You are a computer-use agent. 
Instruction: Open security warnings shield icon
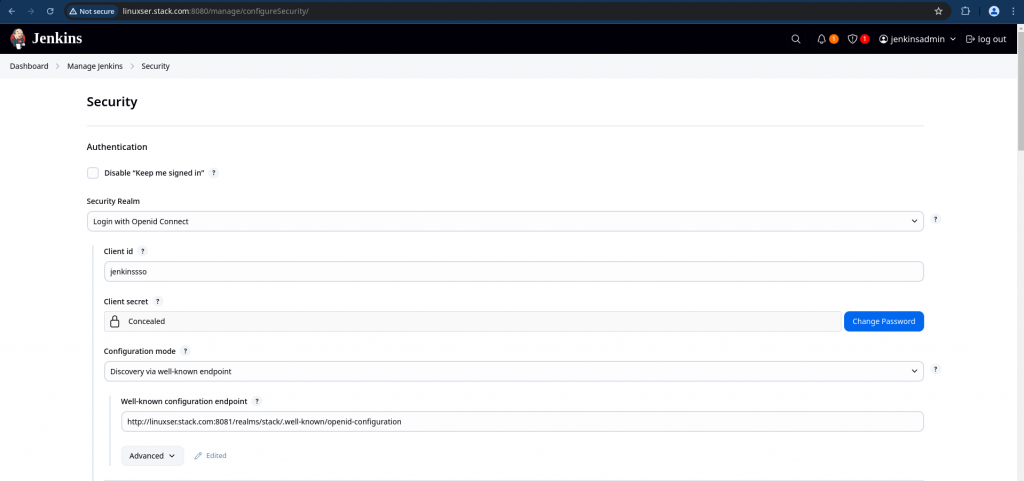pos(852,39)
